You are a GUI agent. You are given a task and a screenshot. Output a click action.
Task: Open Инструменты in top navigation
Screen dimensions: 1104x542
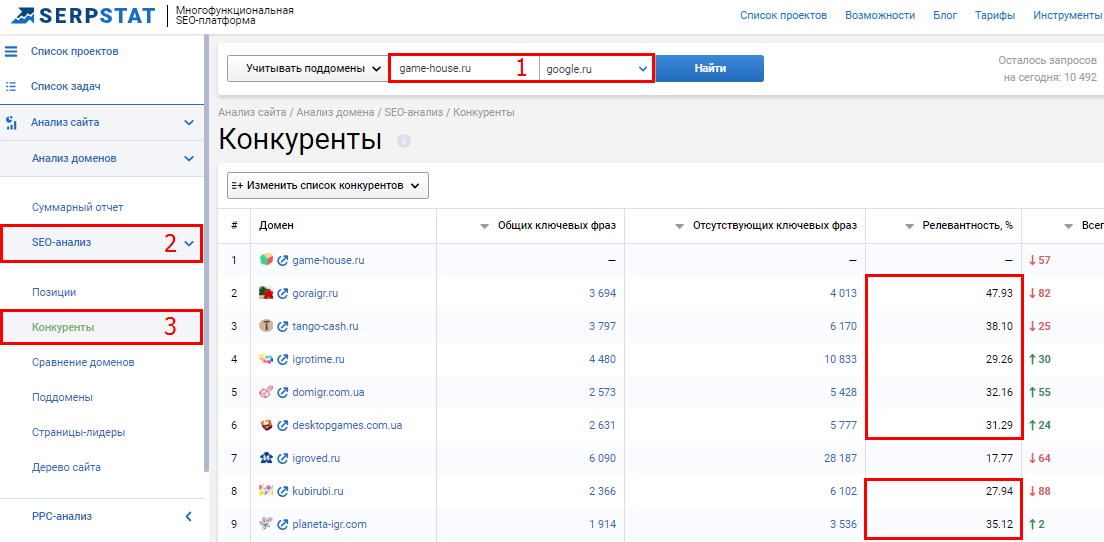[1067, 15]
